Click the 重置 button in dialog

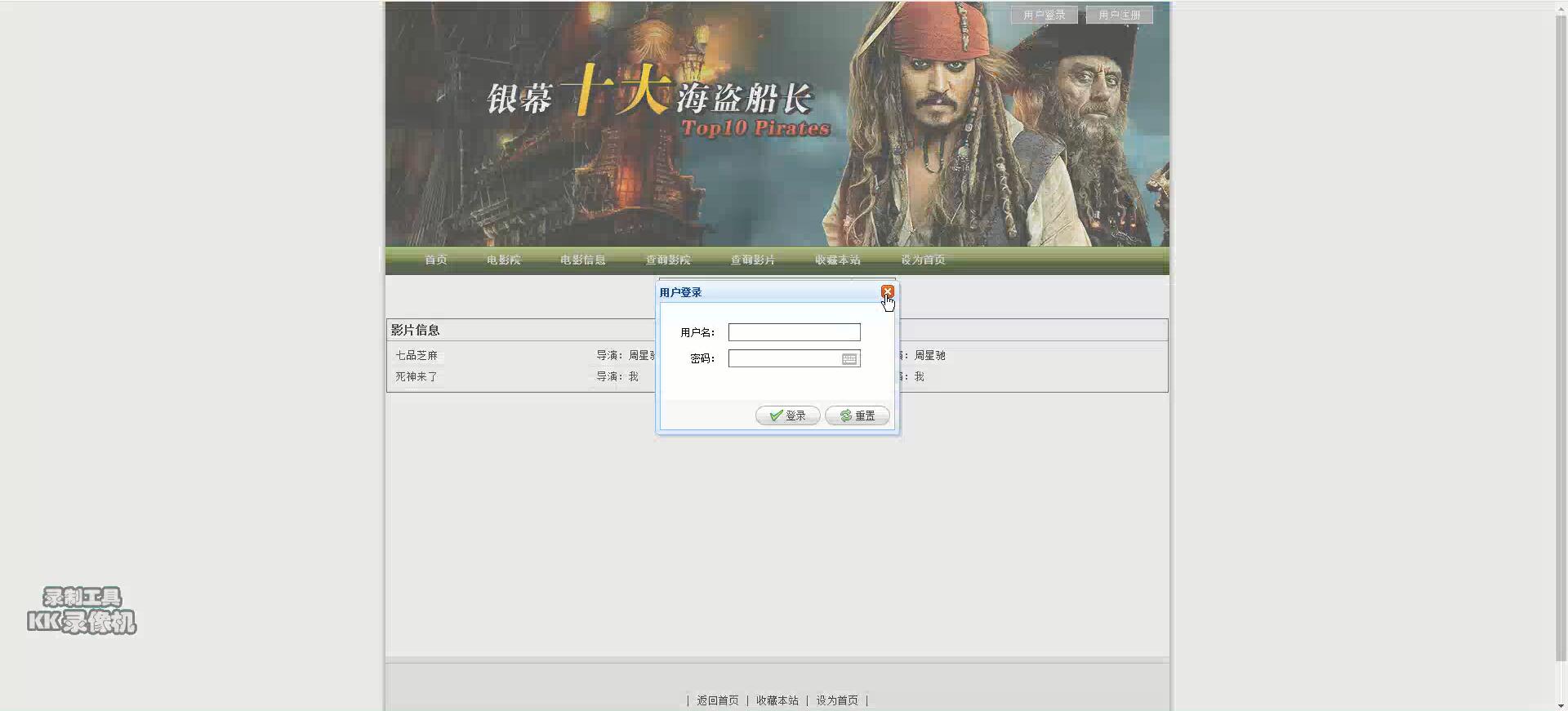coord(857,415)
